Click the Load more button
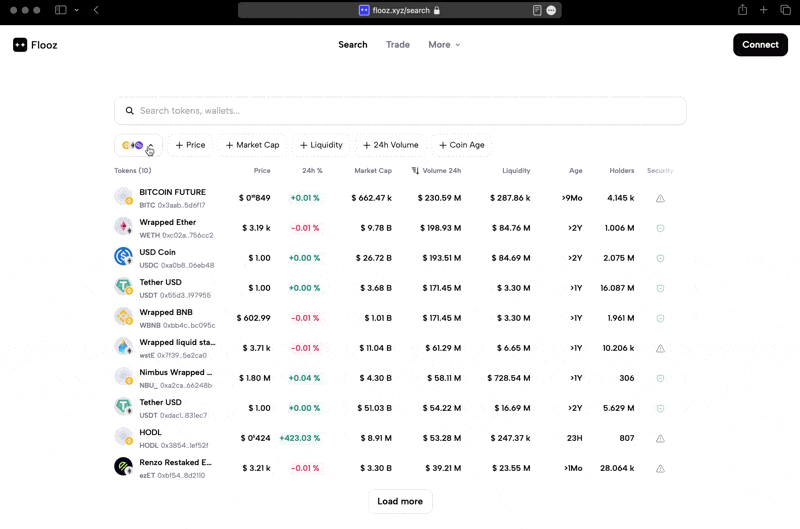This screenshot has width=800, height=529. (400, 501)
